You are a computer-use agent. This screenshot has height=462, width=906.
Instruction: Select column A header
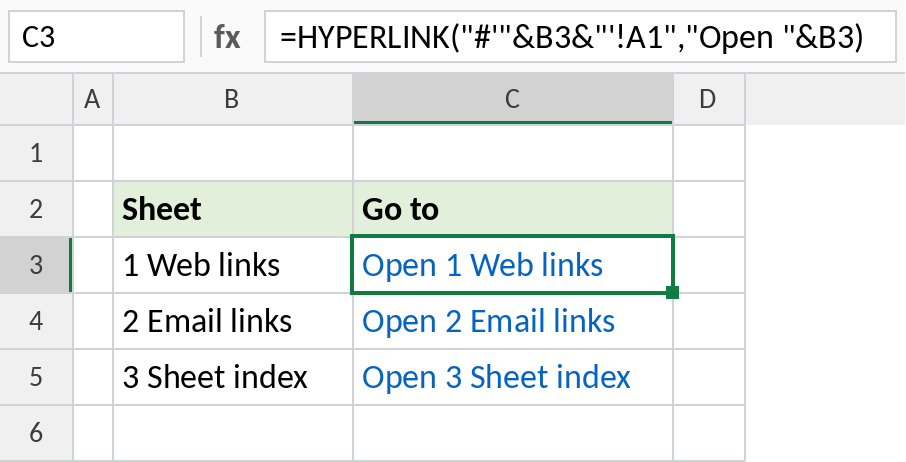93,99
